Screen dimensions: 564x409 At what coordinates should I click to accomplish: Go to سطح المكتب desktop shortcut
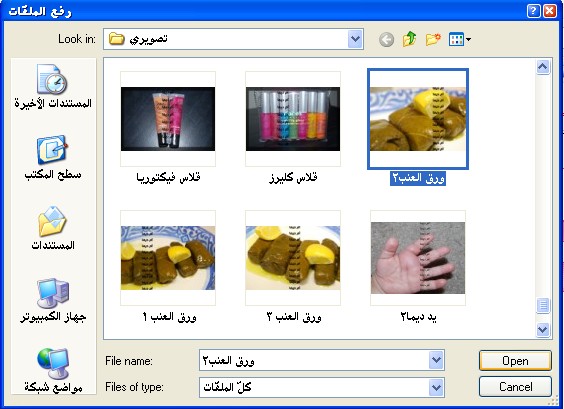click(53, 157)
